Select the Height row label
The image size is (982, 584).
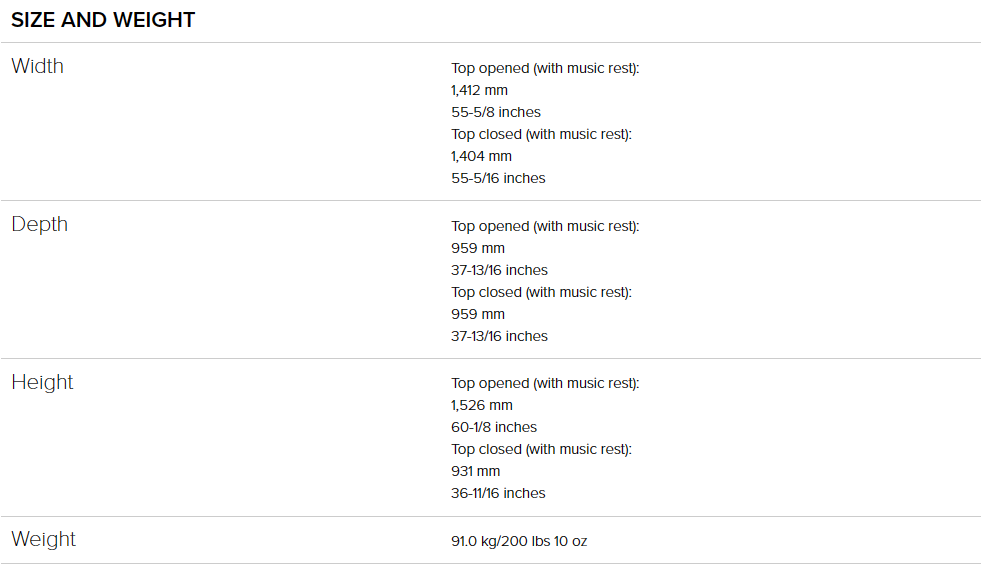click(x=43, y=382)
